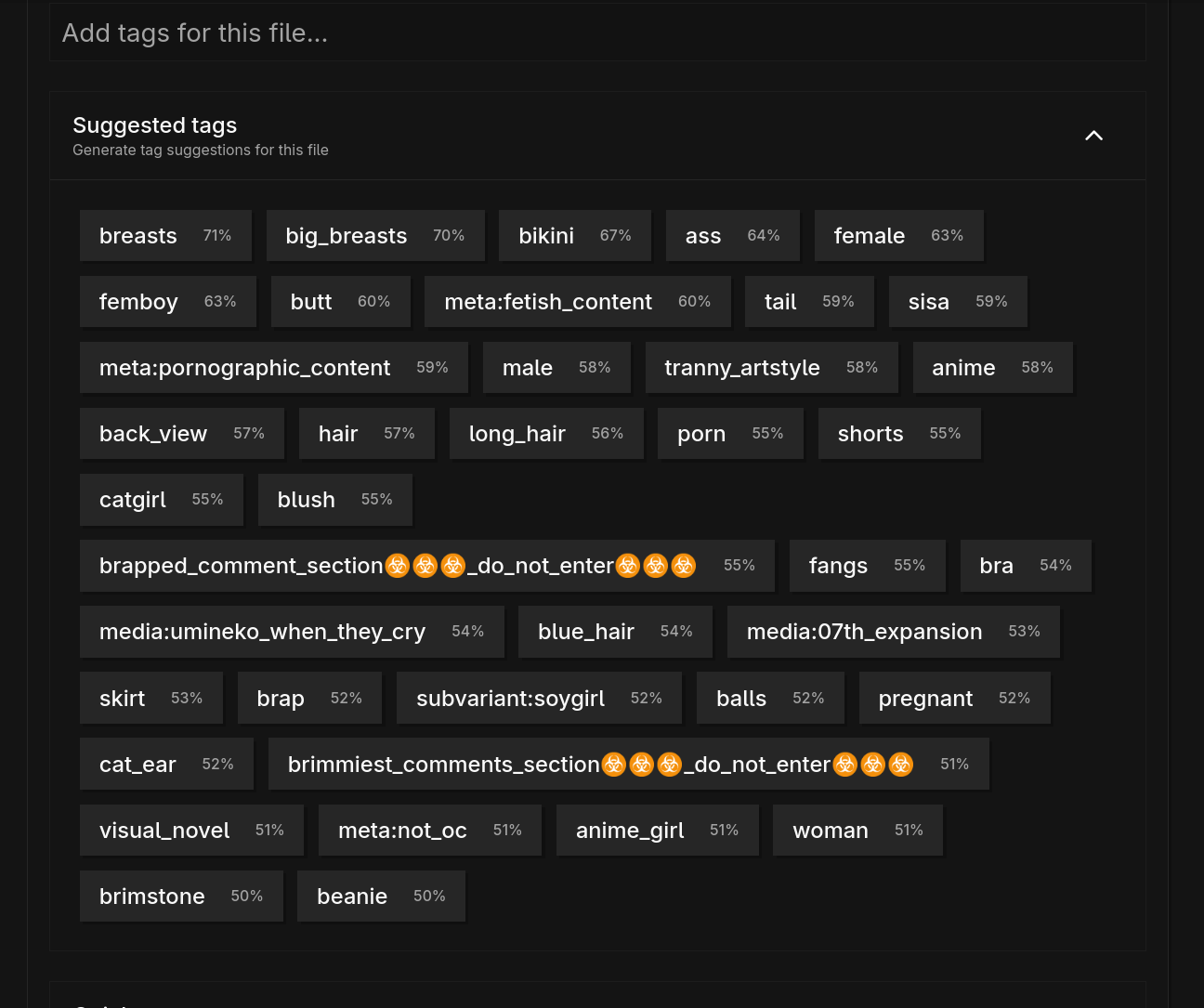Select the 'visual_novel' tag
The width and height of the screenshot is (1204, 1008).
[191, 831]
